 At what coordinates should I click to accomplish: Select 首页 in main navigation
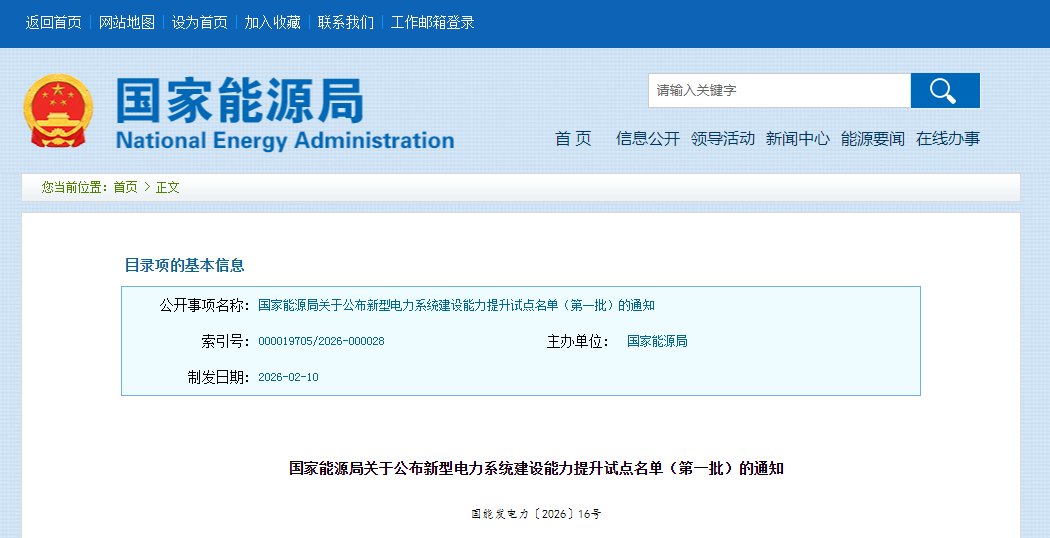click(573, 139)
